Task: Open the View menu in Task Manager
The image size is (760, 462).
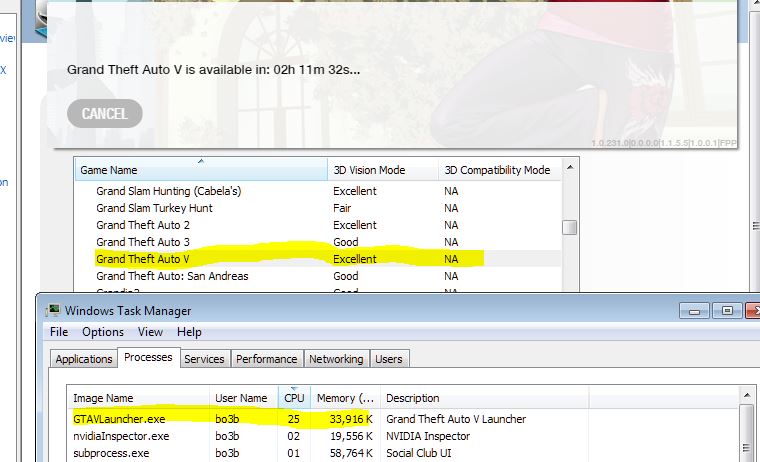Action: click(x=150, y=332)
